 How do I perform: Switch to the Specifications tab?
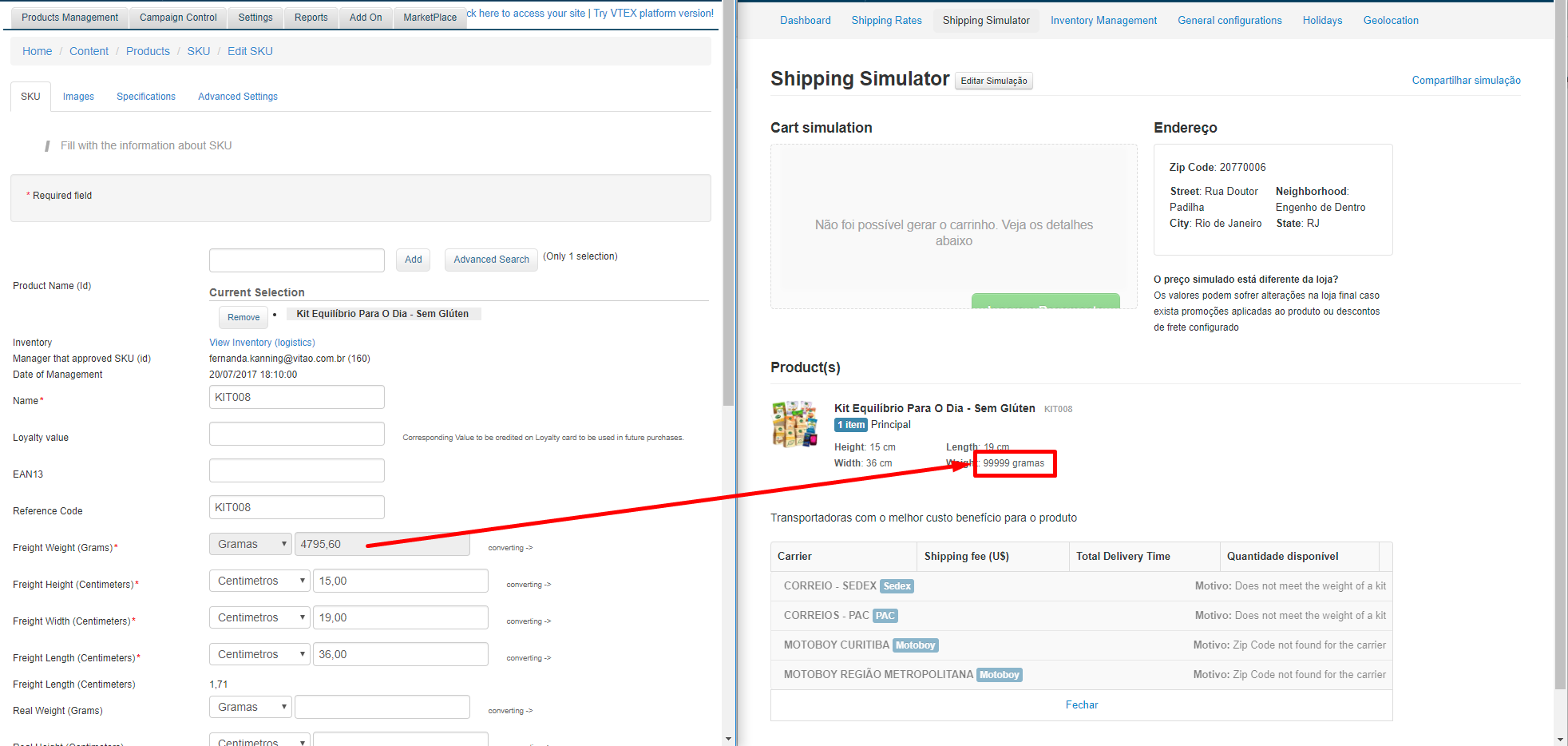(146, 97)
